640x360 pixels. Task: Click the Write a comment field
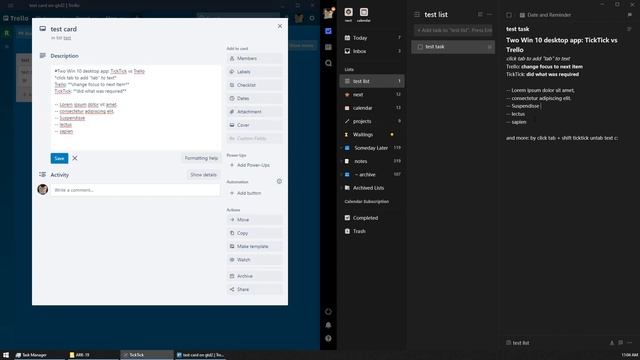coord(135,190)
